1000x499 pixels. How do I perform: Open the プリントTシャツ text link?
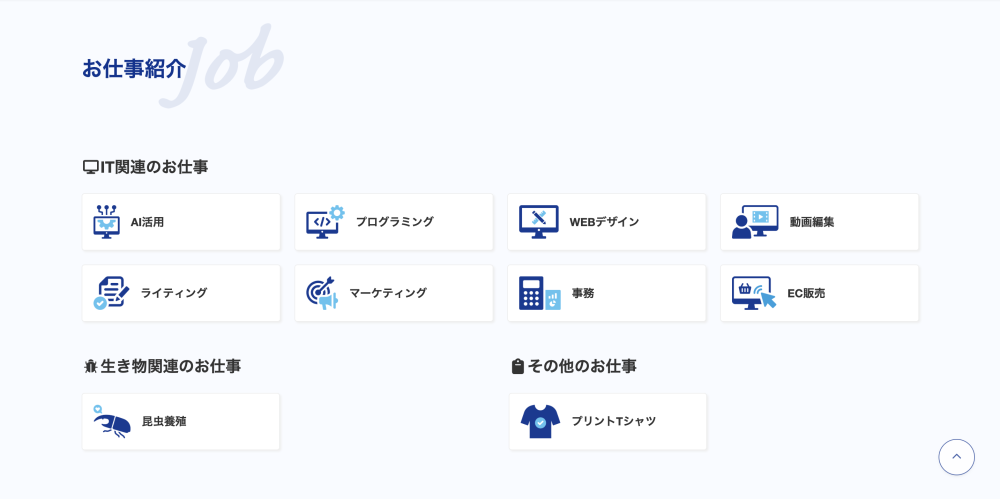click(x=613, y=422)
